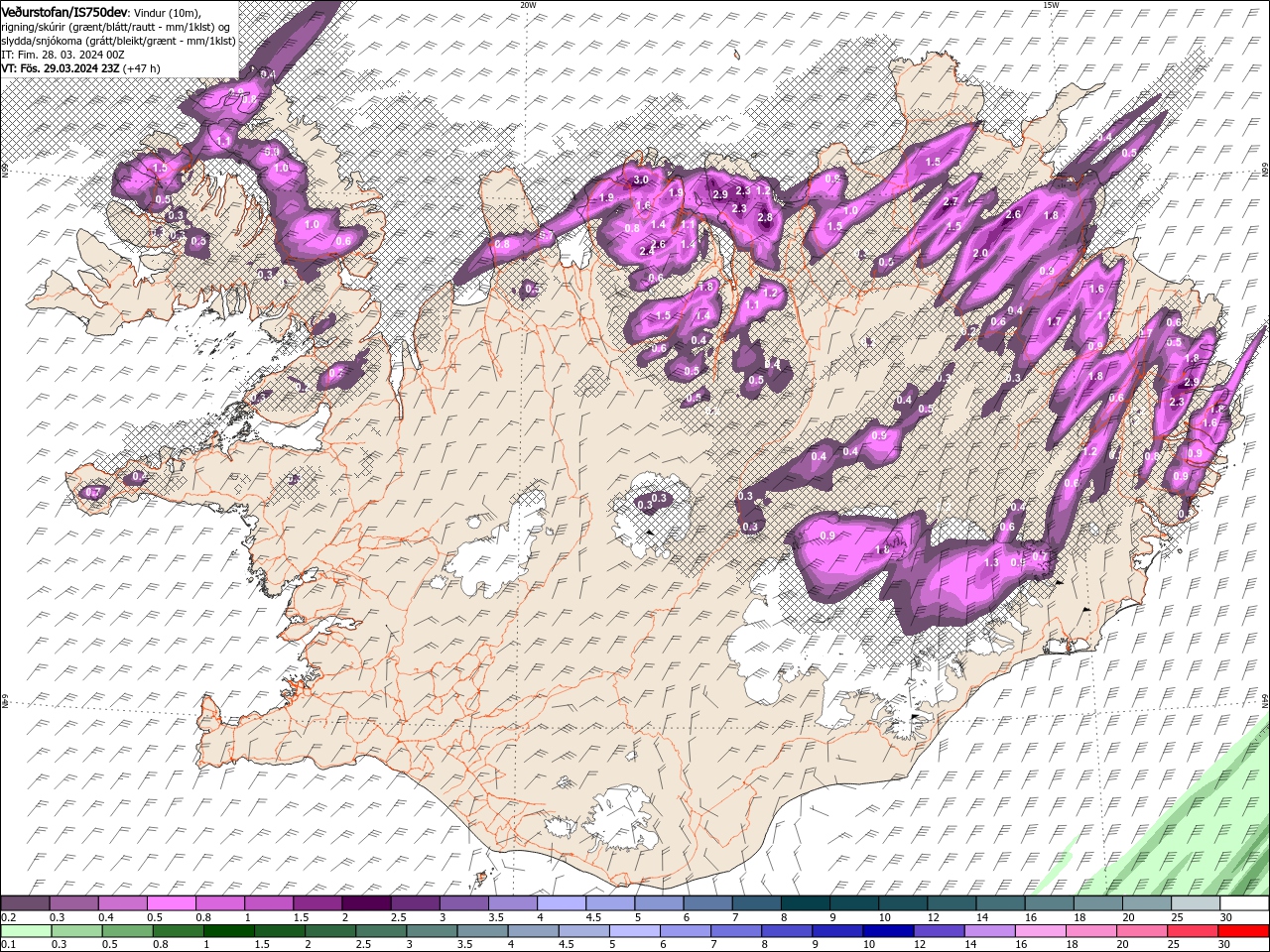This screenshot has height=952, width=1270.
Task: Click the 'Vindur (10m)' header text
Action: (167, 12)
